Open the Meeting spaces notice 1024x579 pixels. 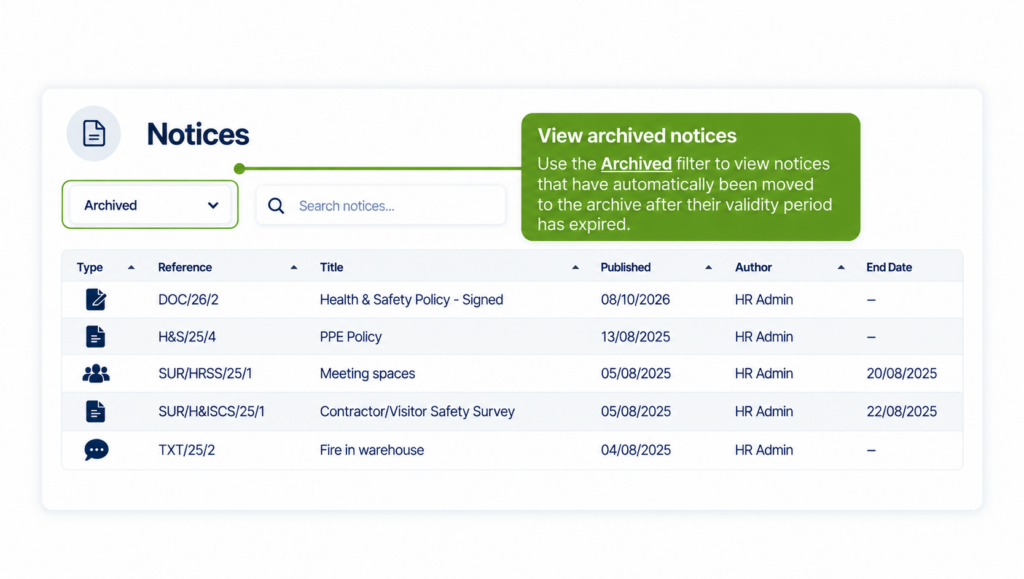click(x=367, y=373)
